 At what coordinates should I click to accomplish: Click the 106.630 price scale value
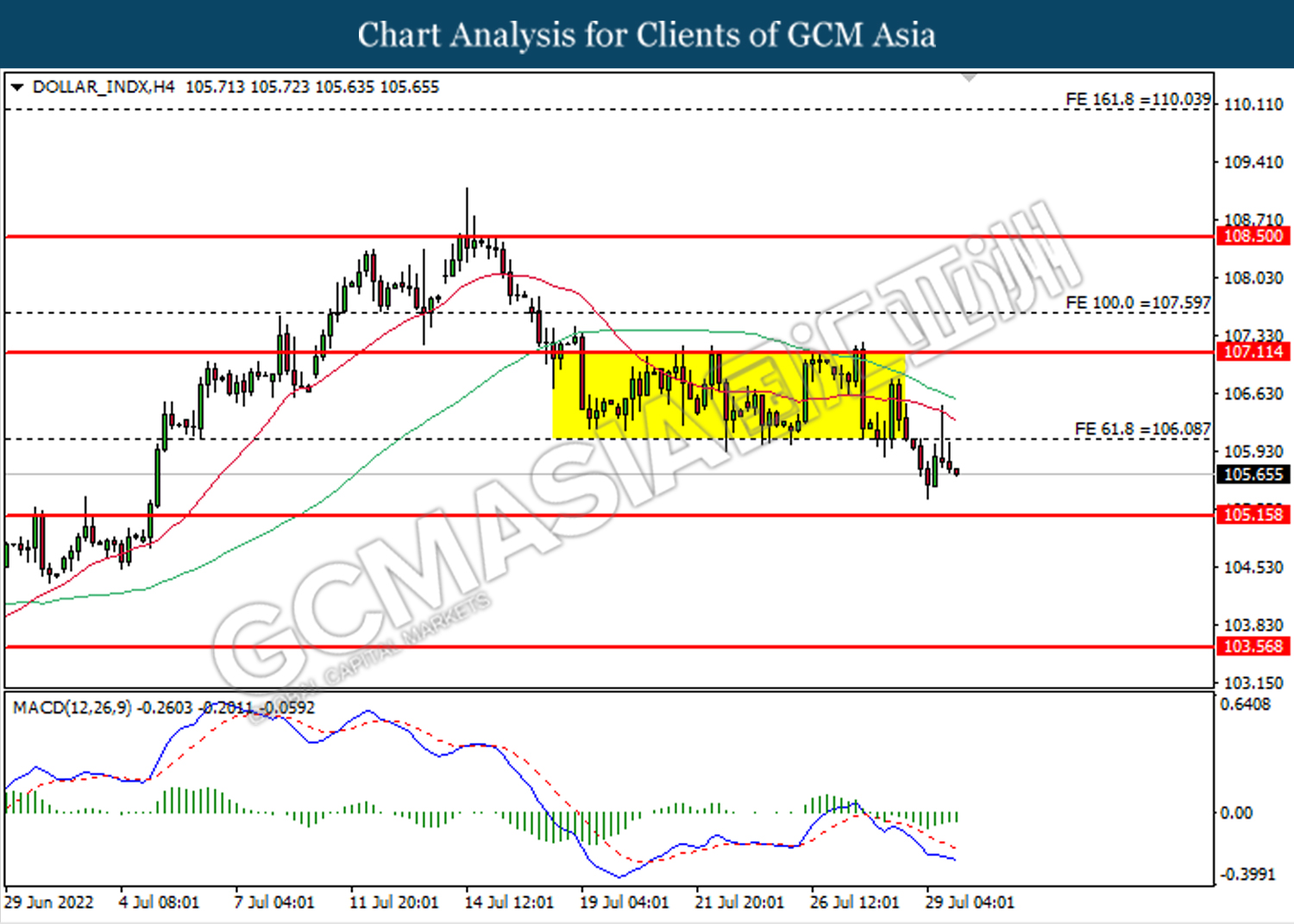(x=1253, y=393)
